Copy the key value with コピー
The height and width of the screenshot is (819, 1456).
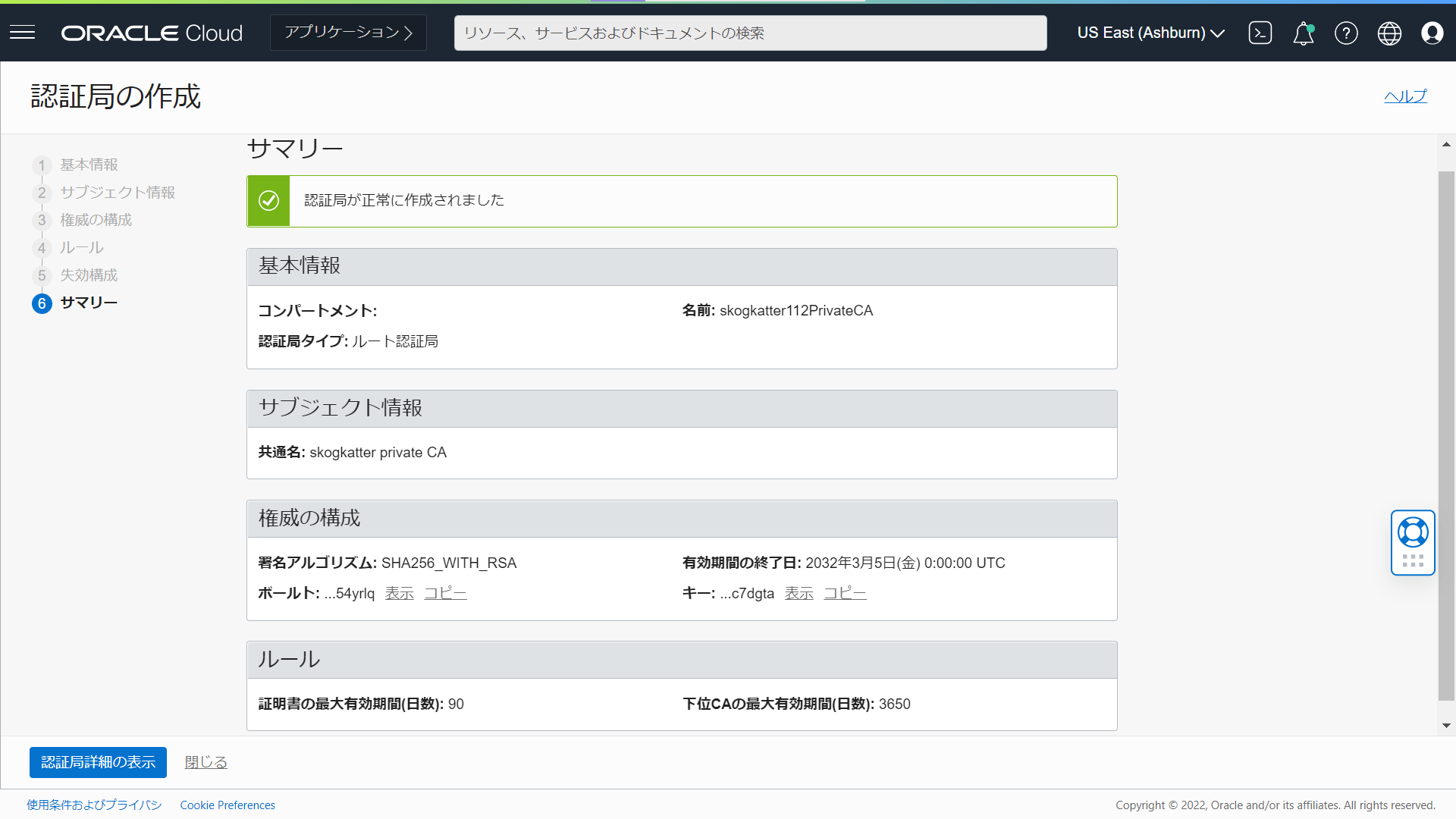pyautogui.click(x=844, y=593)
